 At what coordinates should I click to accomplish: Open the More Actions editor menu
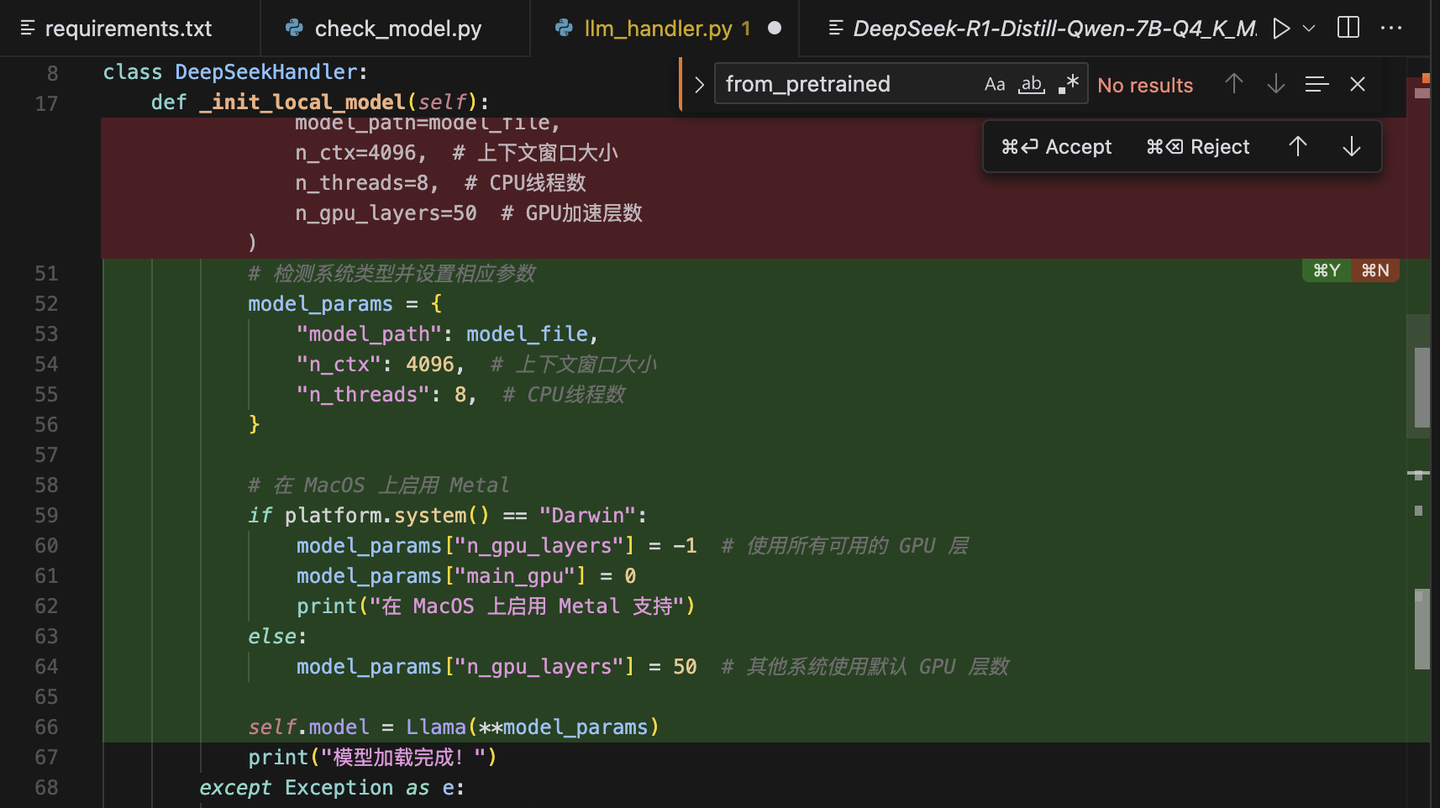coord(1392,28)
